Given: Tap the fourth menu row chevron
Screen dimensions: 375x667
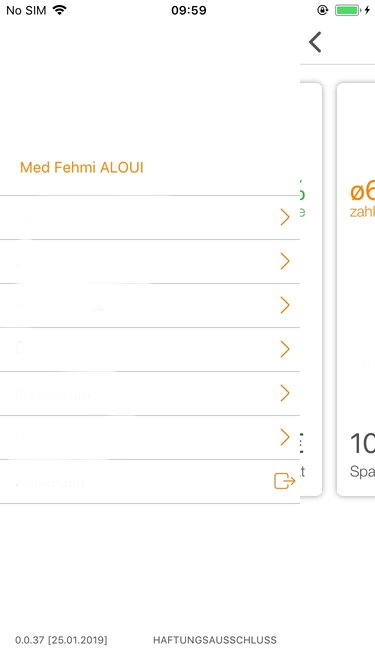Looking at the screenshot, I should [x=285, y=349].
